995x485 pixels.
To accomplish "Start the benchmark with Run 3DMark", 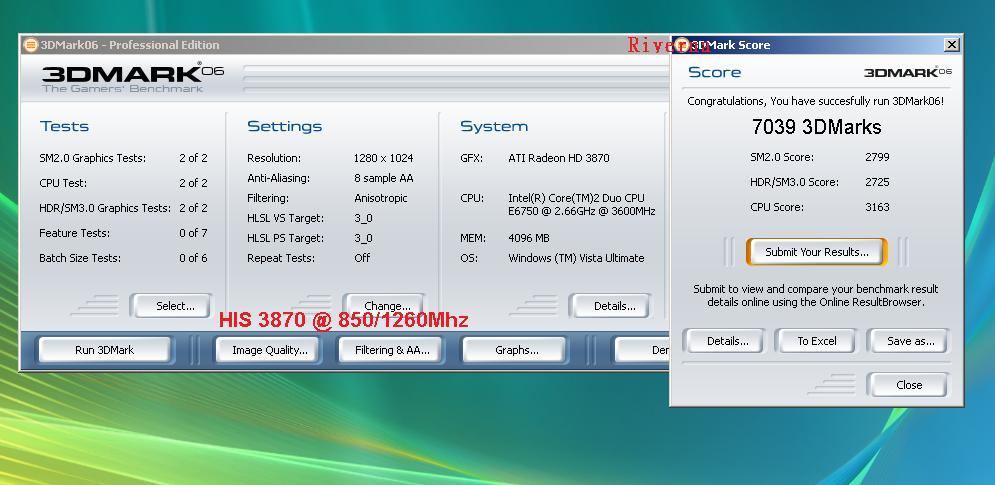I will [x=105, y=350].
